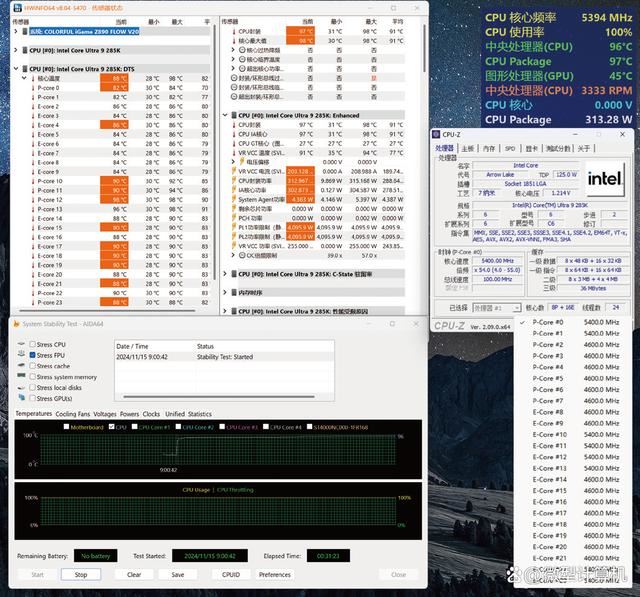Click the AIDA64 flame icon in title bar
The height and width of the screenshot is (597, 640).
click(x=16, y=323)
